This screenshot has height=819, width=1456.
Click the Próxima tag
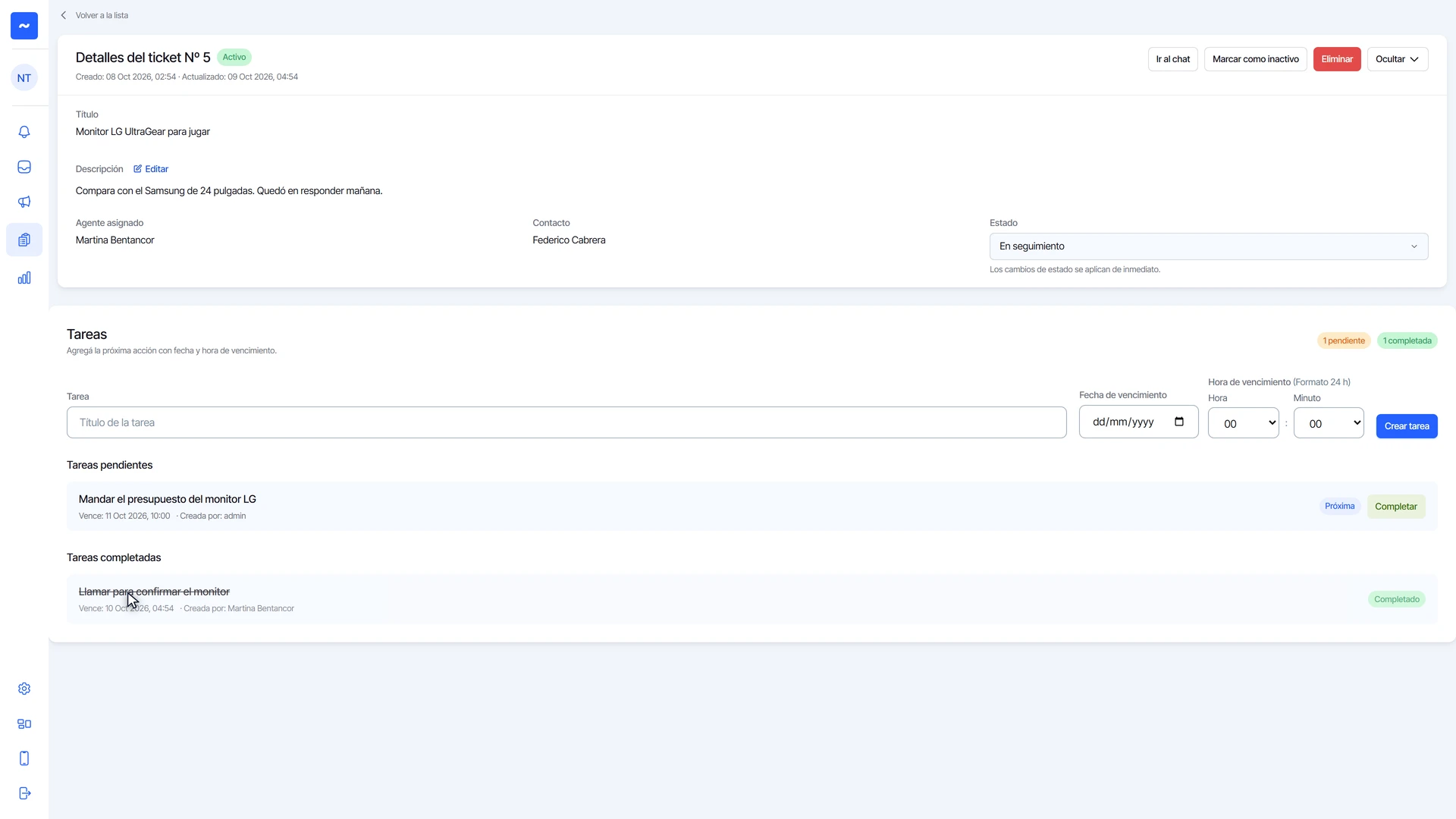click(x=1340, y=506)
